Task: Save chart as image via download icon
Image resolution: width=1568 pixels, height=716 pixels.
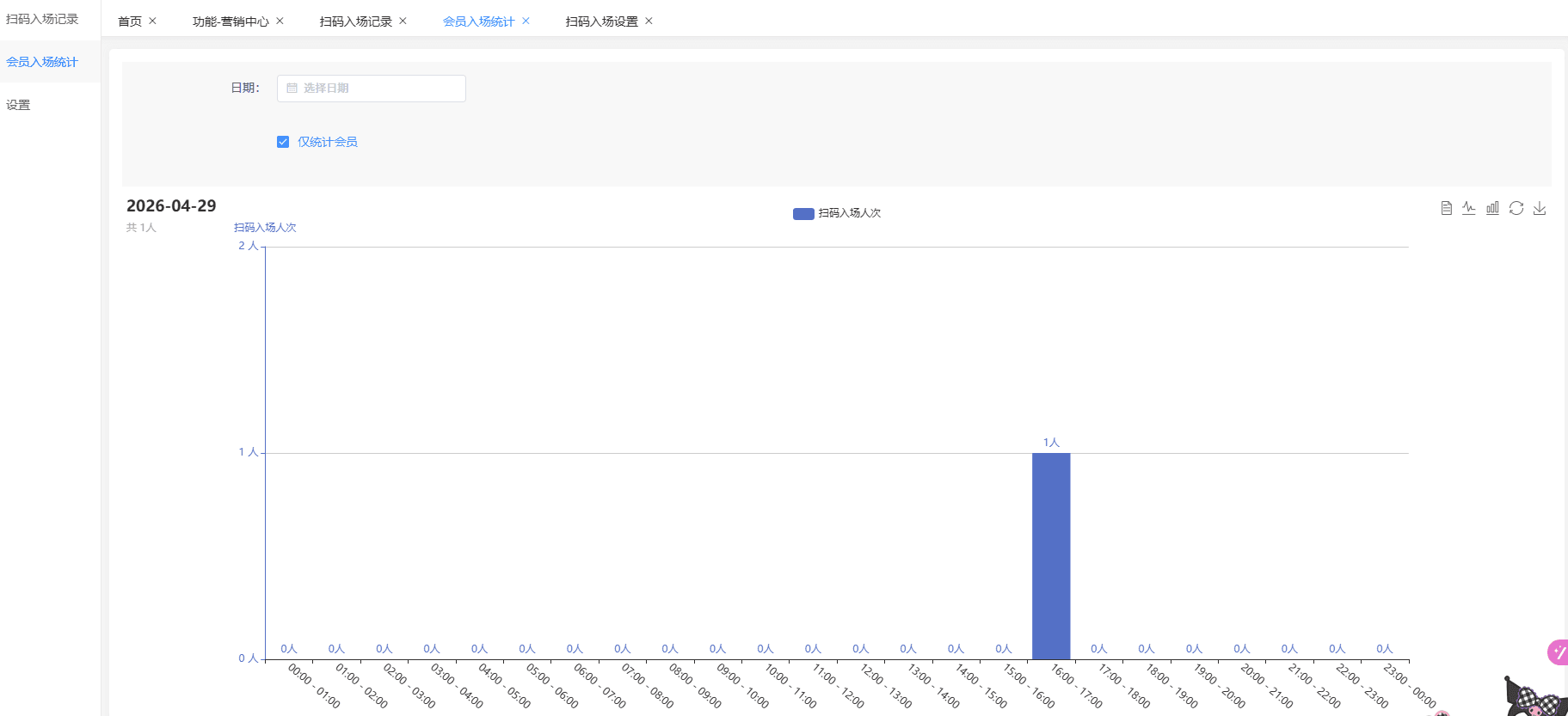Action: (x=1540, y=208)
